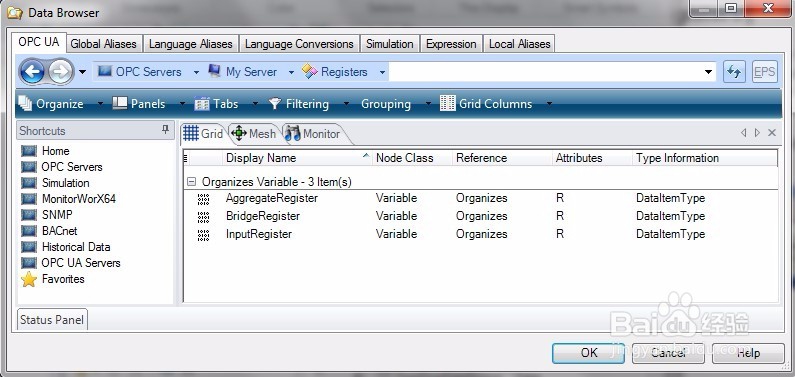Click the Forward navigation arrow
The height and width of the screenshot is (377, 795).
(61, 72)
